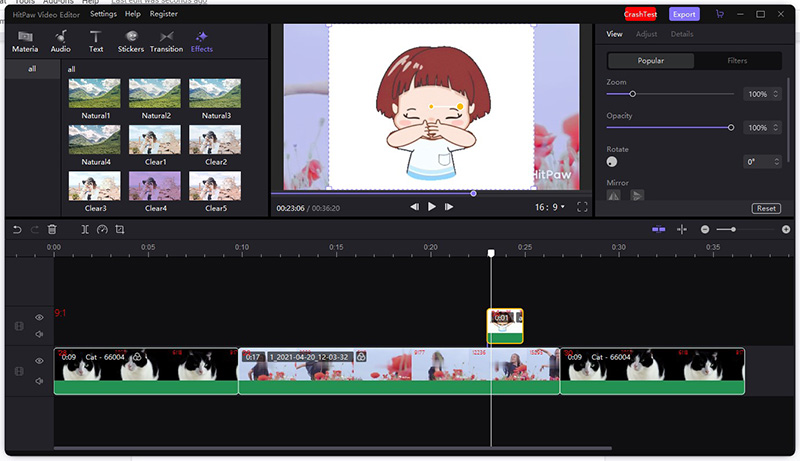Click the Opacity slider handle
The width and height of the screenshot is (800, 461).
pos(731,127)
